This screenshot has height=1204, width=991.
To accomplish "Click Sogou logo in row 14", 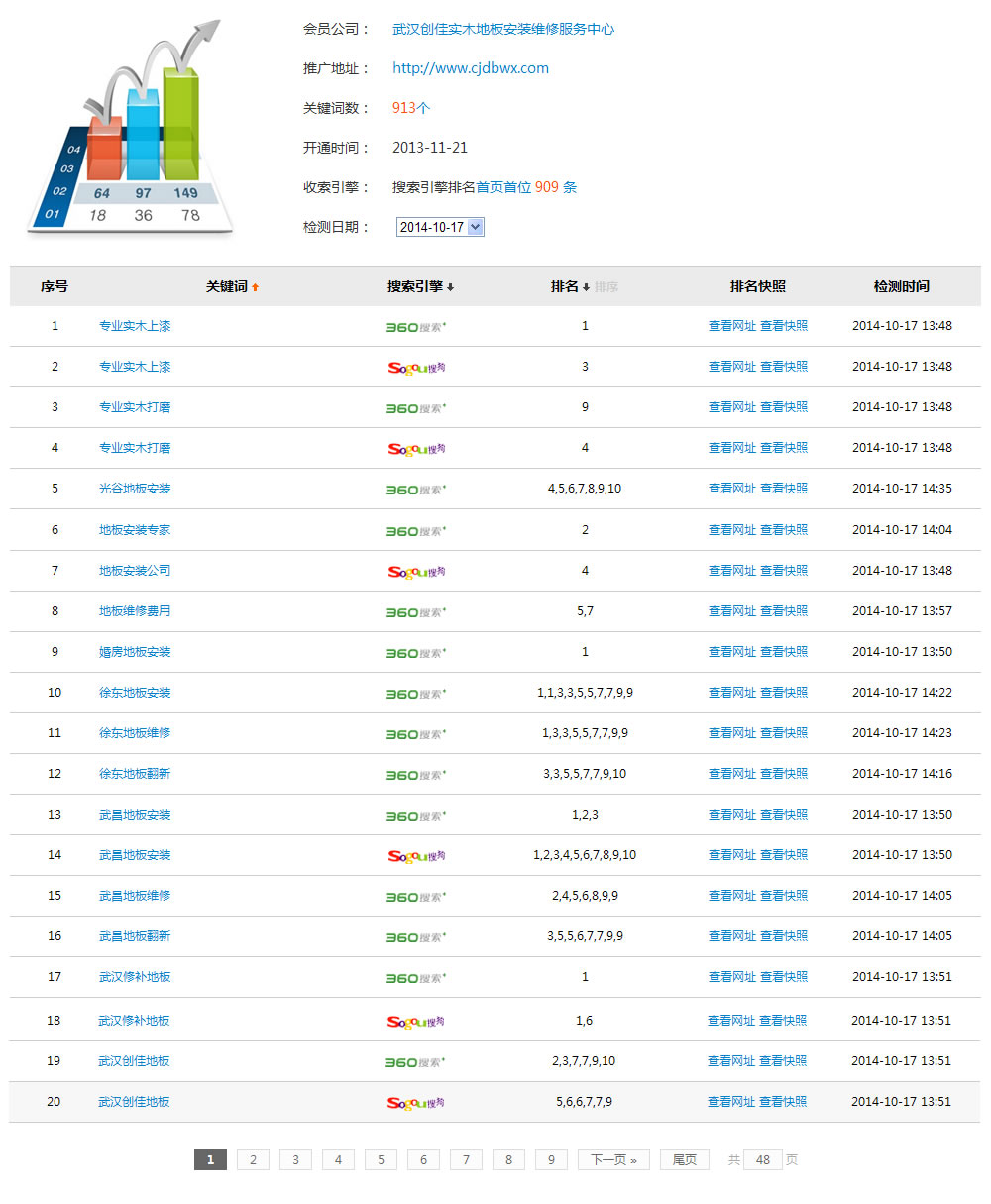I will tap(415, 855).
